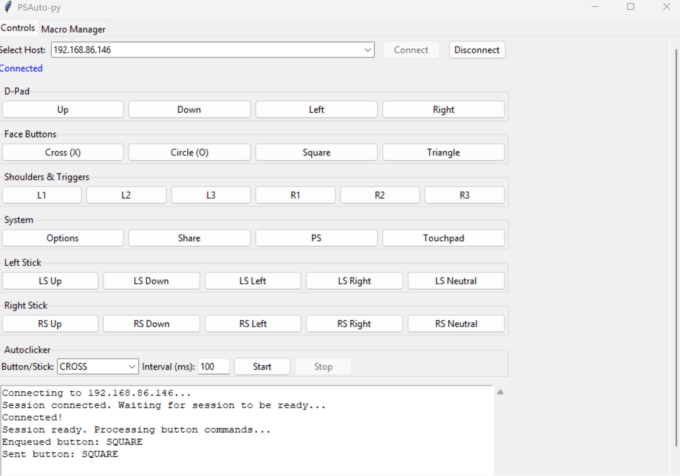Send D-Pad Right
Image resolution: width=680 pixels, height=476 pixels.
coord(443,110)
